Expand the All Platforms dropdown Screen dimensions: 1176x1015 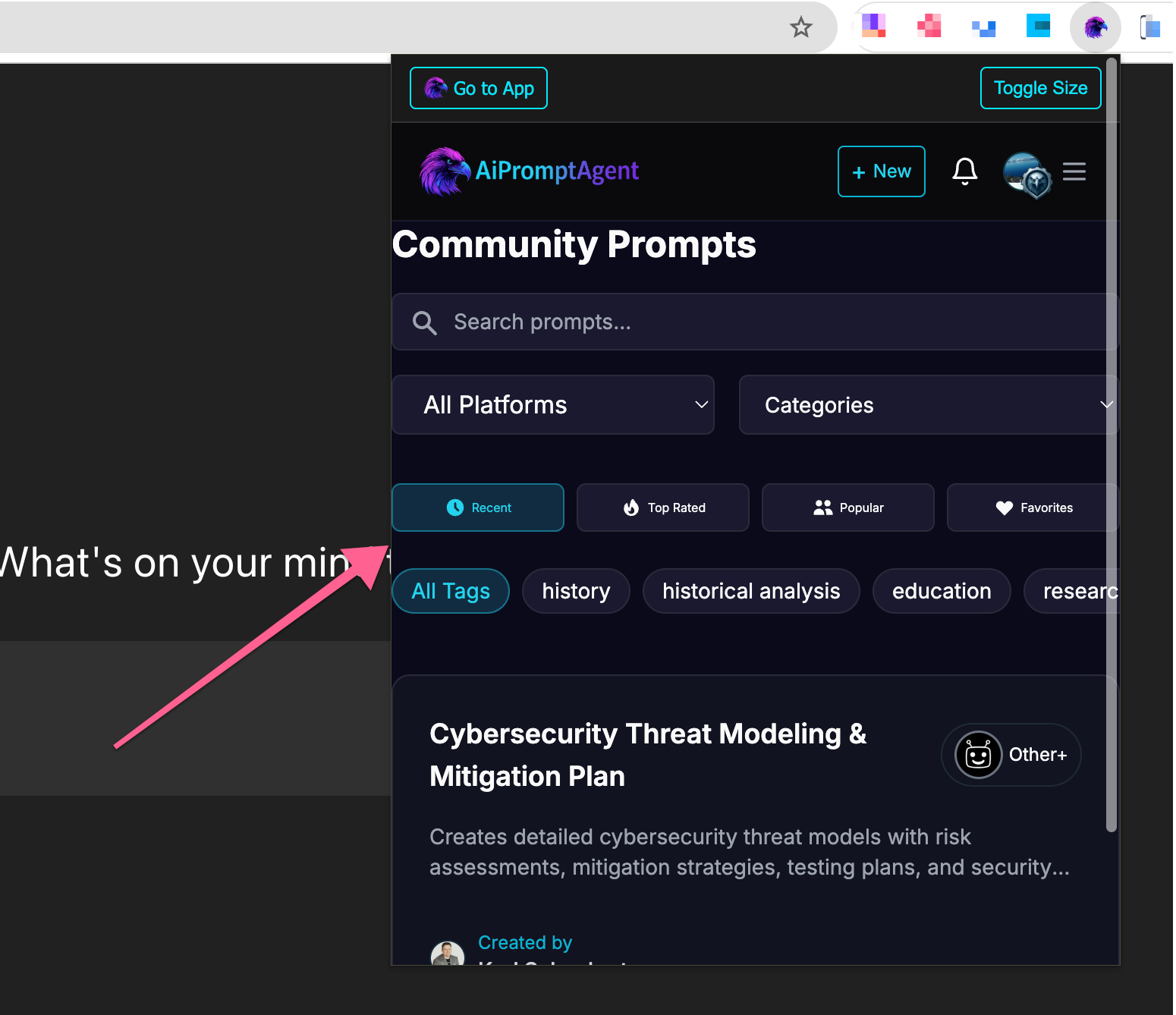553,405
